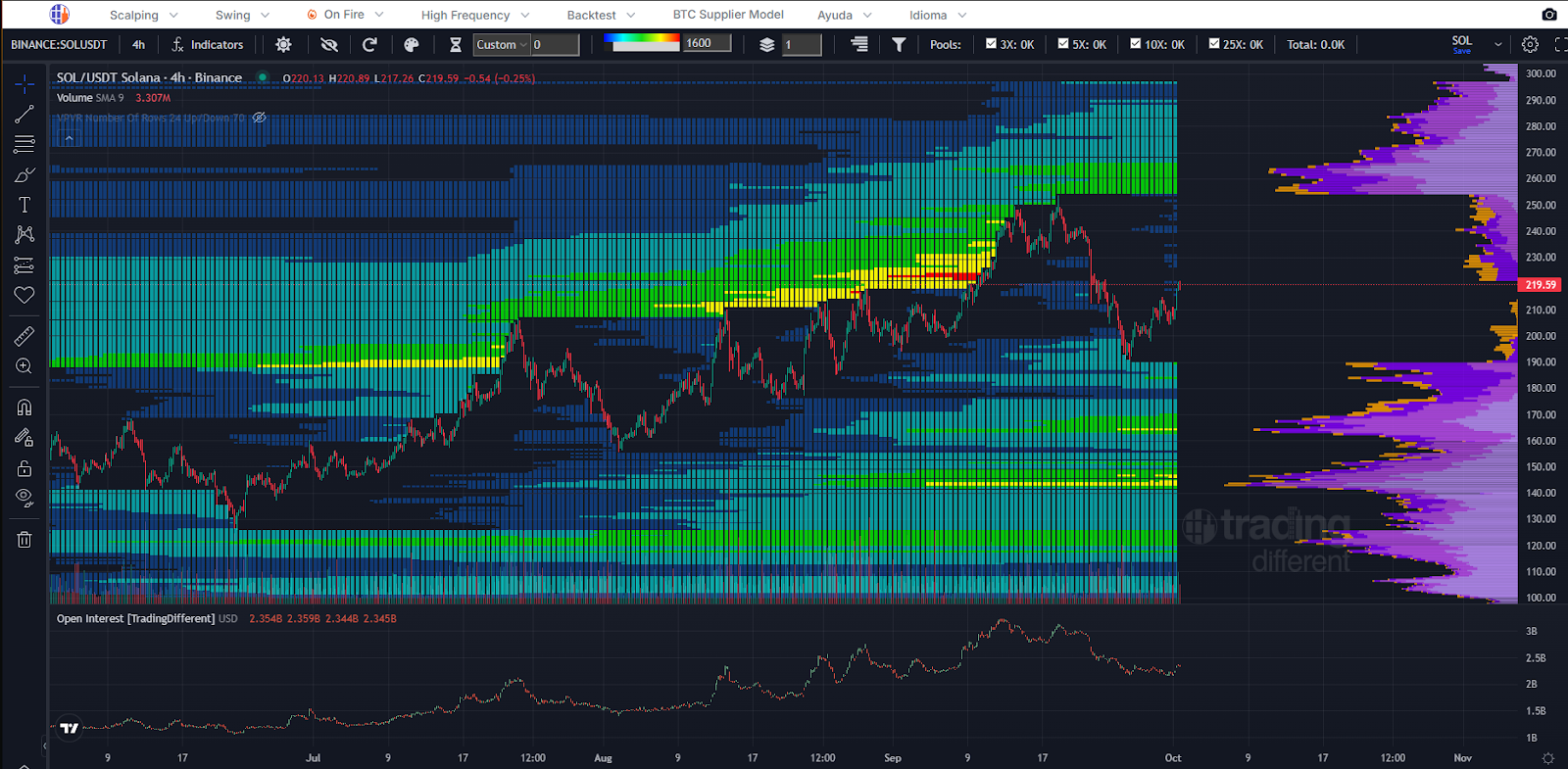This screenshot has width=1568, height=769.
Task: Uncheck the 10X pool checkbox
Action: pyautogui.click(x=1136, y=44)
